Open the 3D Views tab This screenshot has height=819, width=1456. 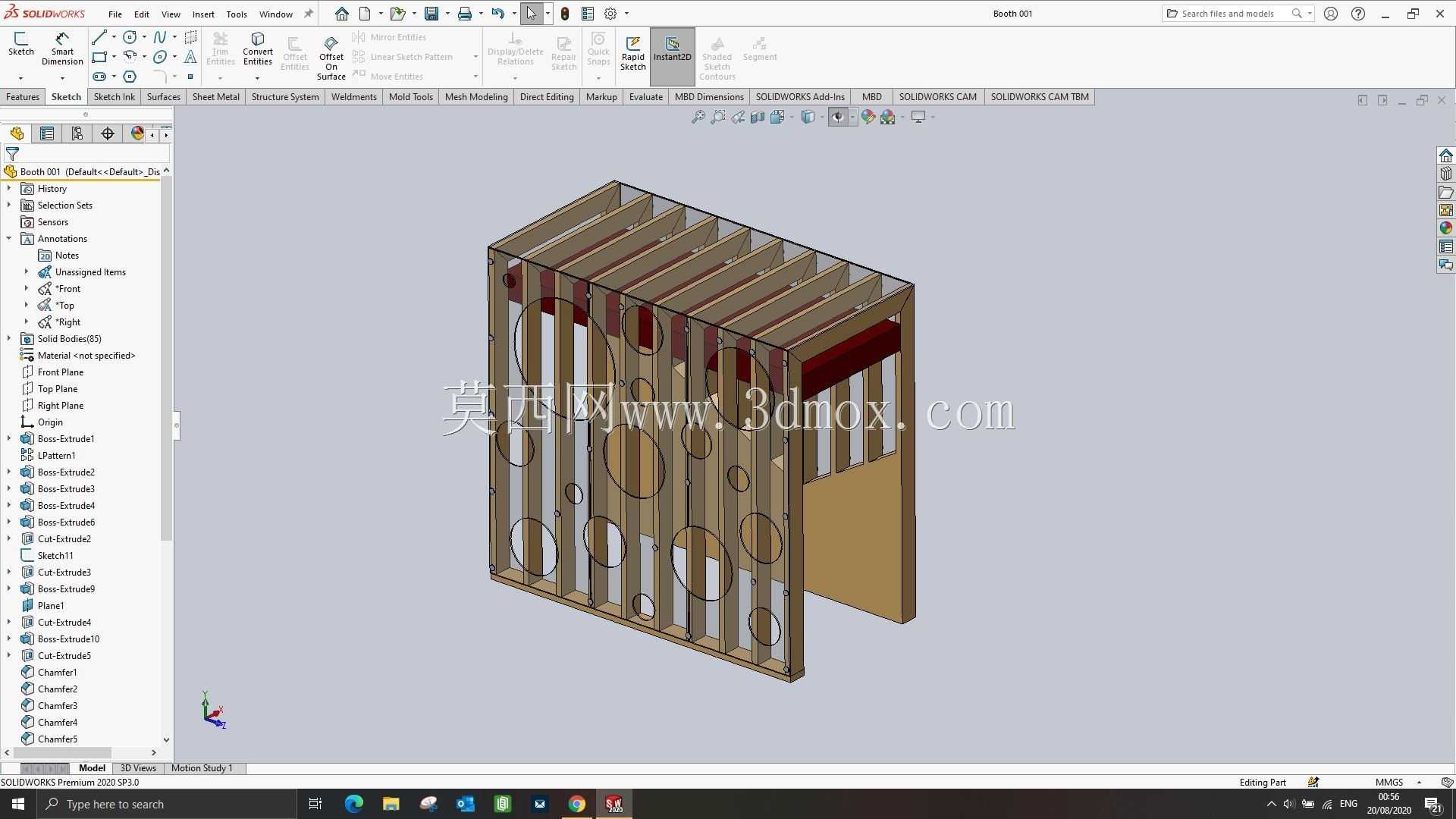pos(138,768)
